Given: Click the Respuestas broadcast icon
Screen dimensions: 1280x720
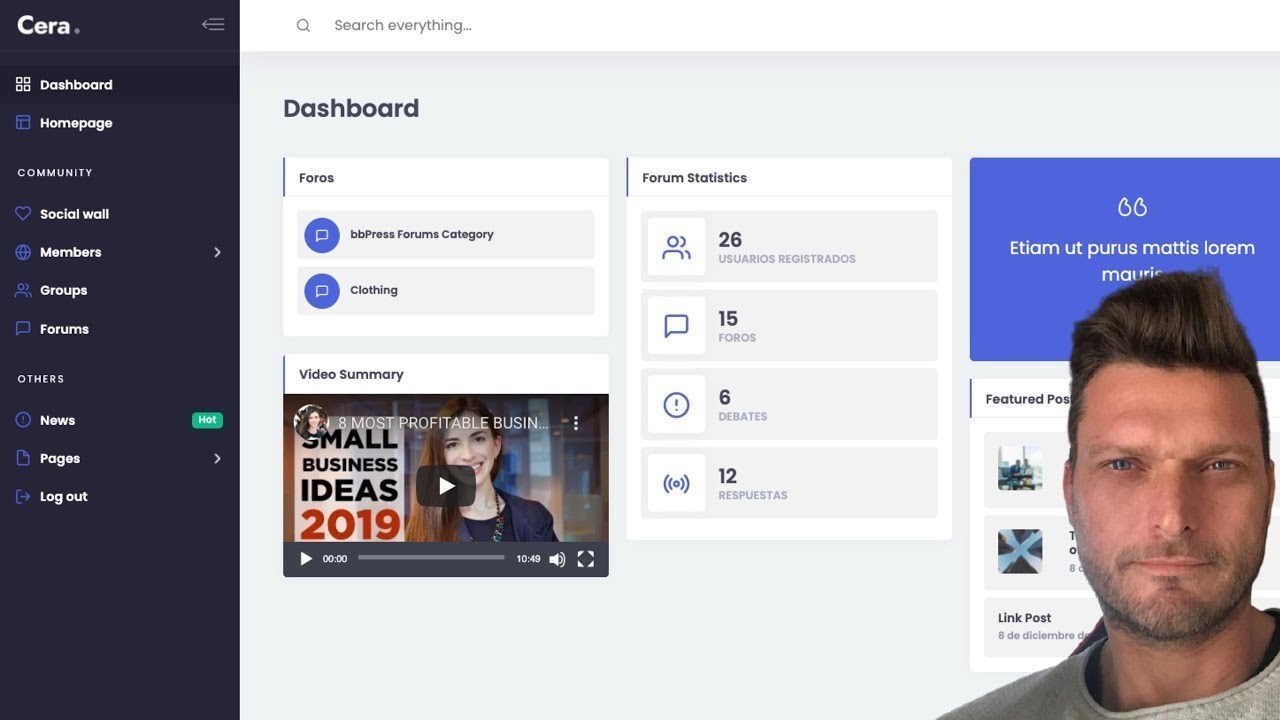Looking at the screenshot, I should point(676,483).
